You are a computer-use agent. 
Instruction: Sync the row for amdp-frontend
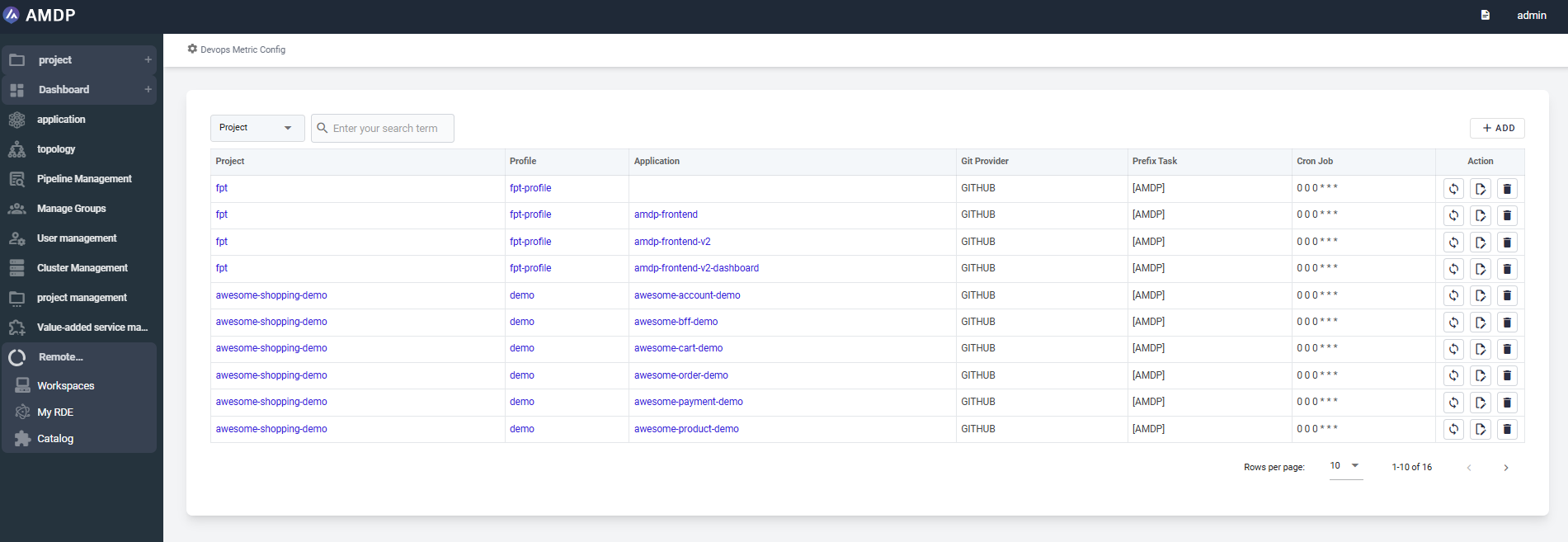coord(1453,215)
